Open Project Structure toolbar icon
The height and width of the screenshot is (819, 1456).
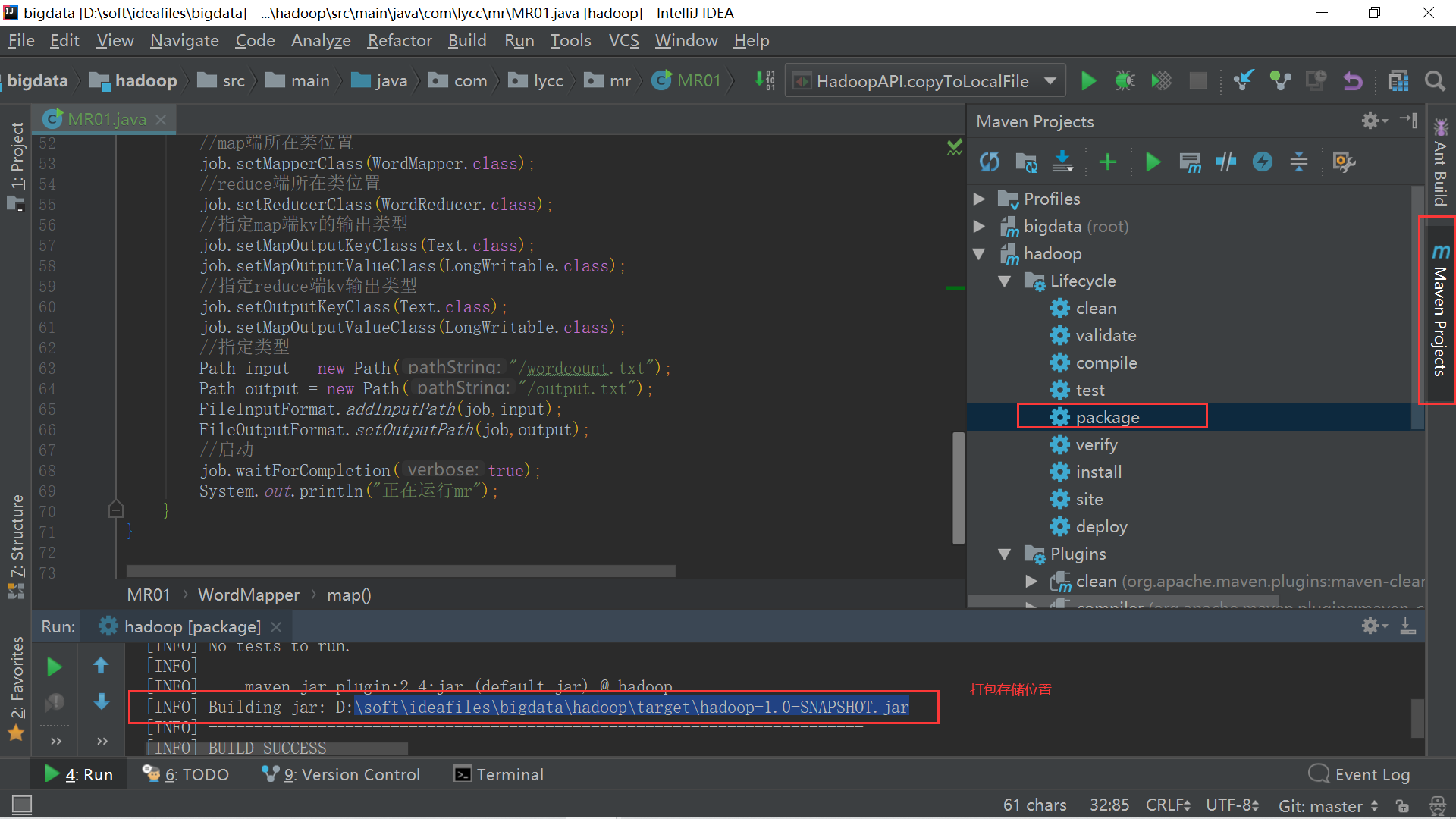tap(1398, 81)
